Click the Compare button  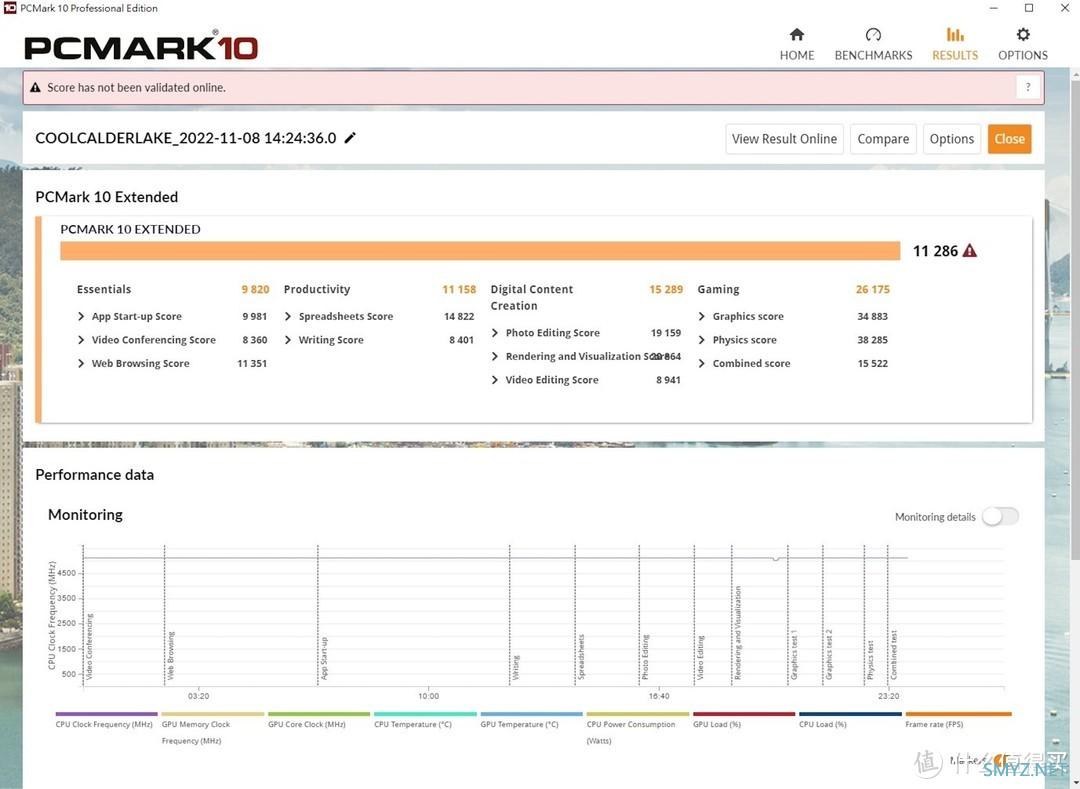[883, 139]
